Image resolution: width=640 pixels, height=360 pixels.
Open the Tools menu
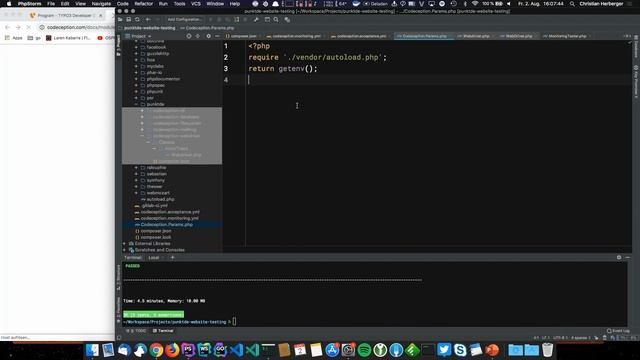coord(179,4)
